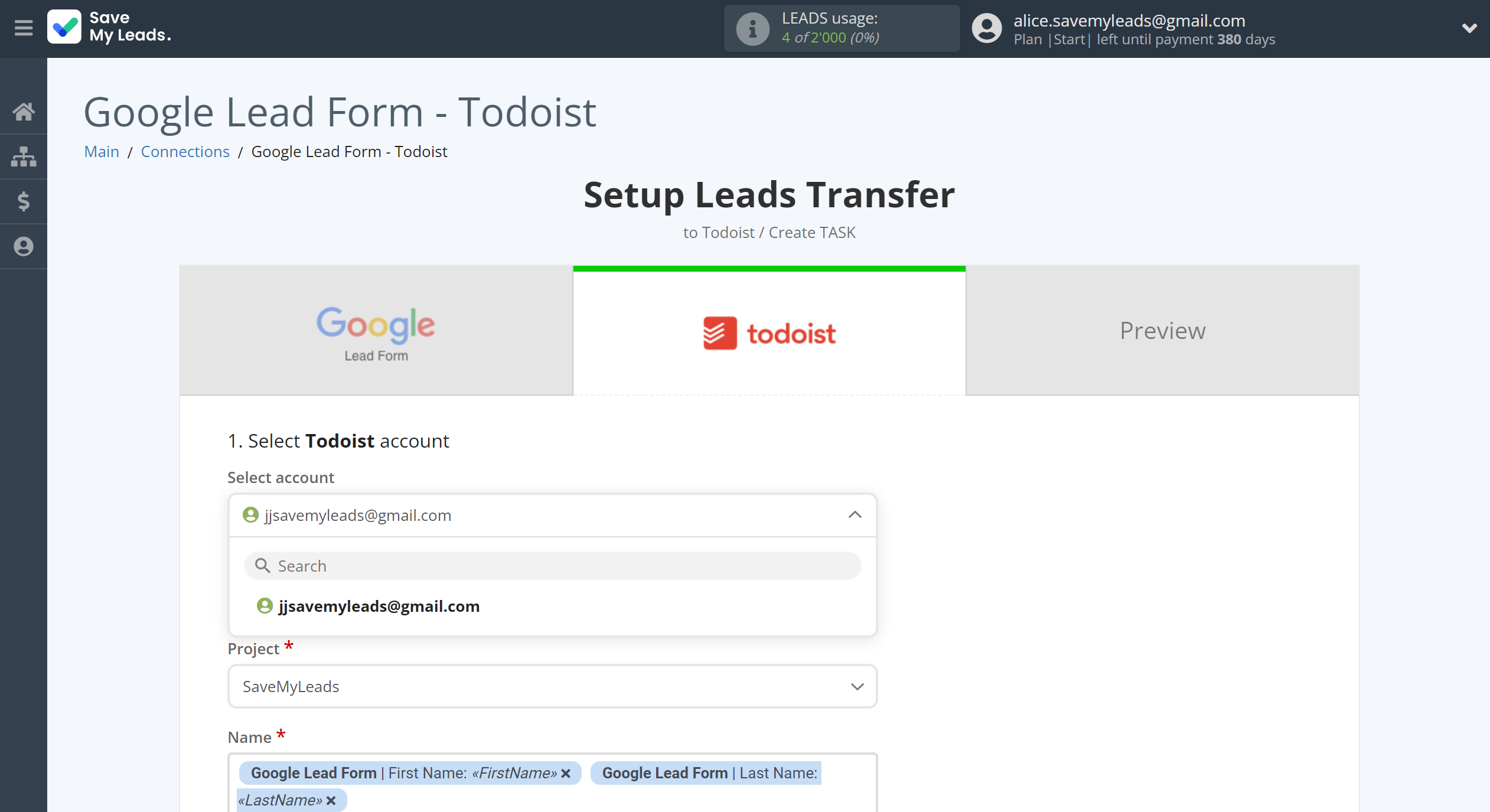
Task: Click the SaveMyLeads home icon
Action: [x=24, y=111]
